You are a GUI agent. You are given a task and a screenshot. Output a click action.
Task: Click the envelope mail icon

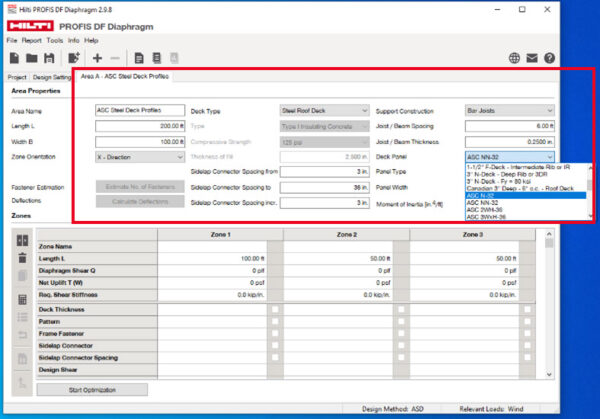pos(531,58)
